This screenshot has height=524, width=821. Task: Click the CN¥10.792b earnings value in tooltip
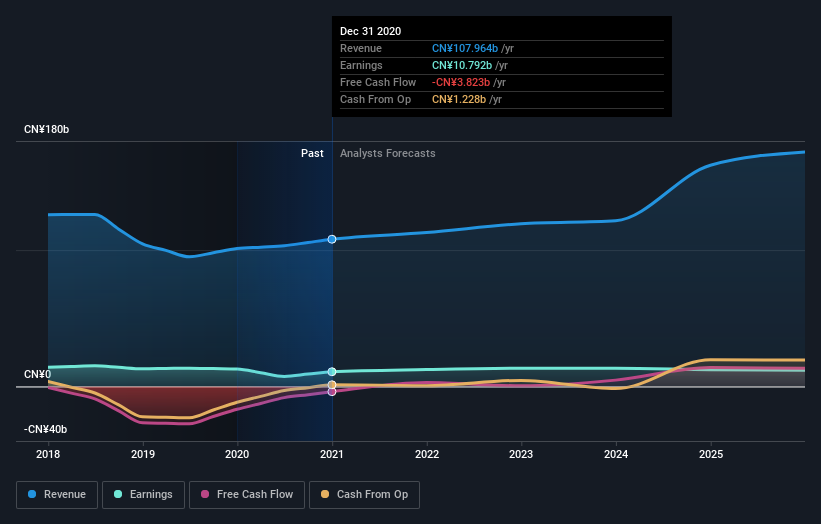point(462,65)
